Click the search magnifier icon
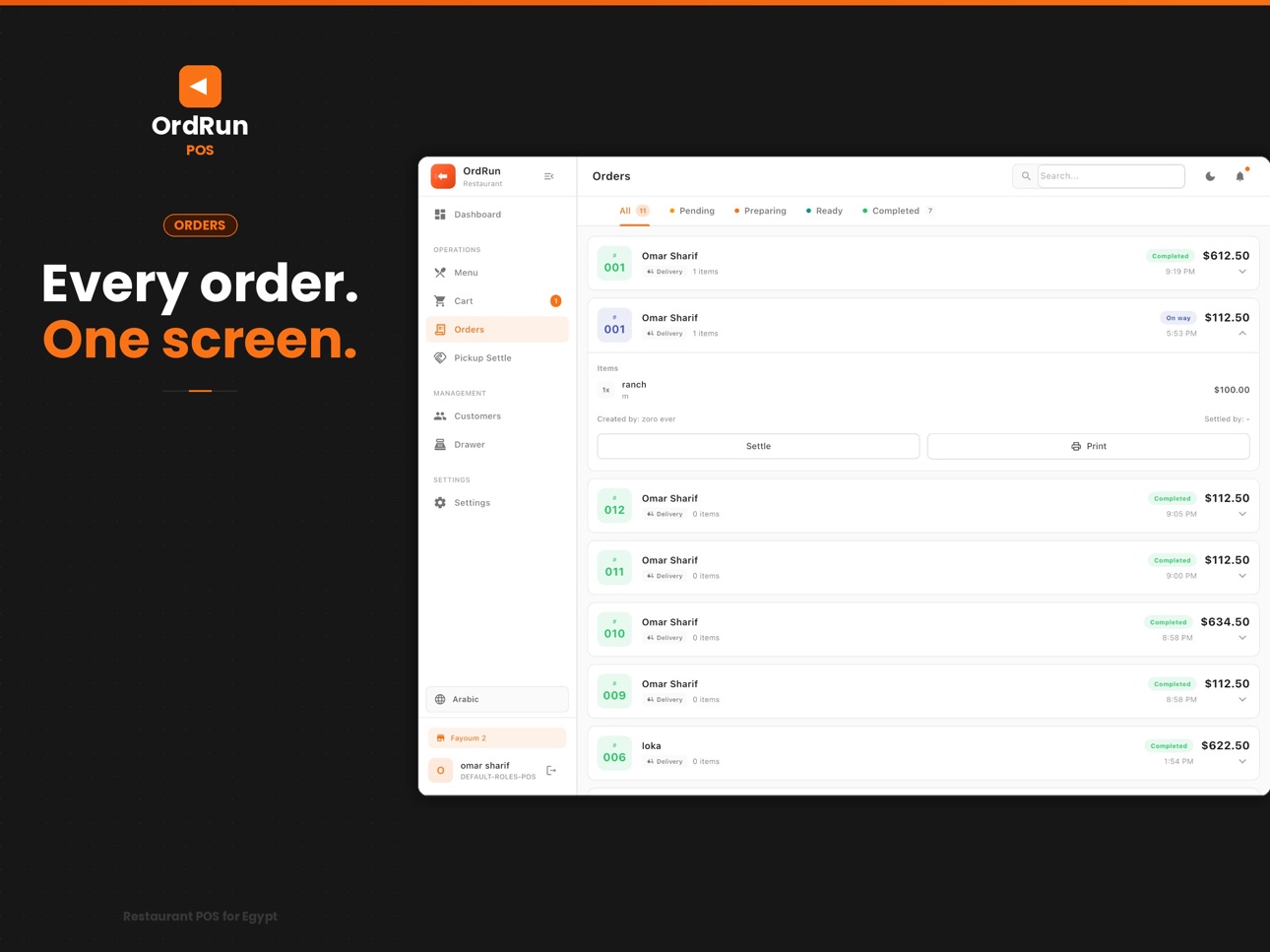Image resolution: width=1270 pixels, height=952 pixels. (x=1025, y=176)
